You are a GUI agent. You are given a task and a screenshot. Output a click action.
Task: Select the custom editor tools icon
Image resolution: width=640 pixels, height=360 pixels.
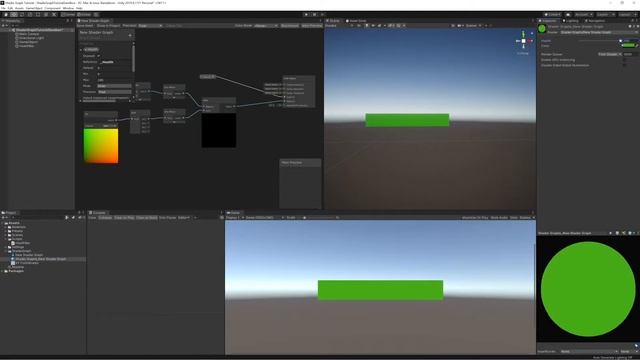[x=54, y=14]
